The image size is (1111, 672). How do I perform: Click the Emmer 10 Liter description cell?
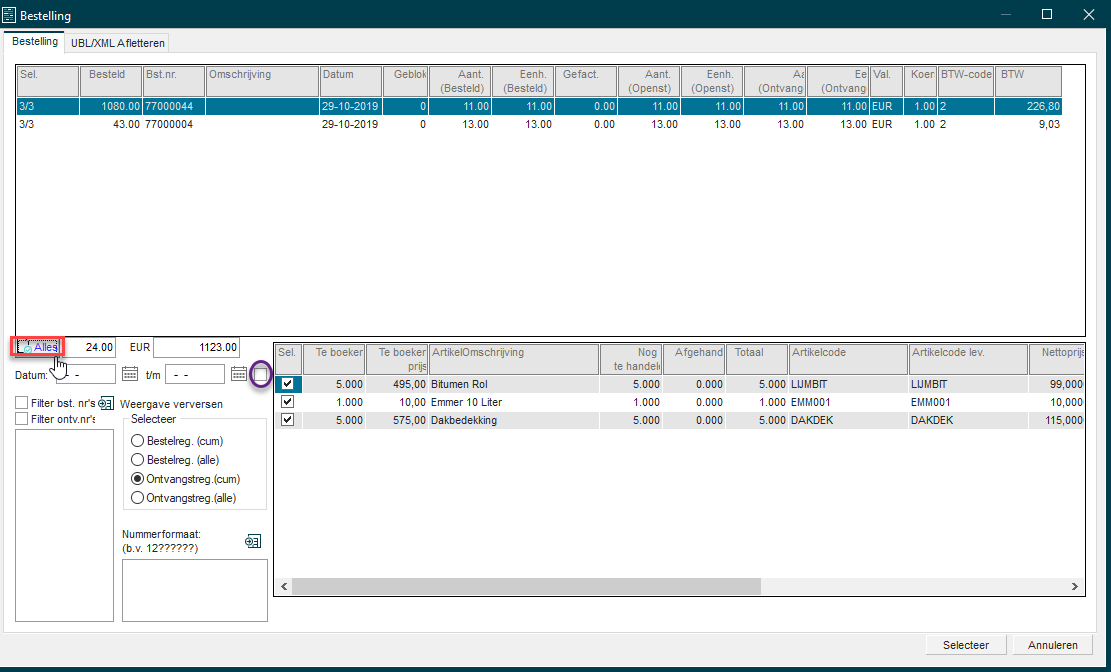coord(514,402)
